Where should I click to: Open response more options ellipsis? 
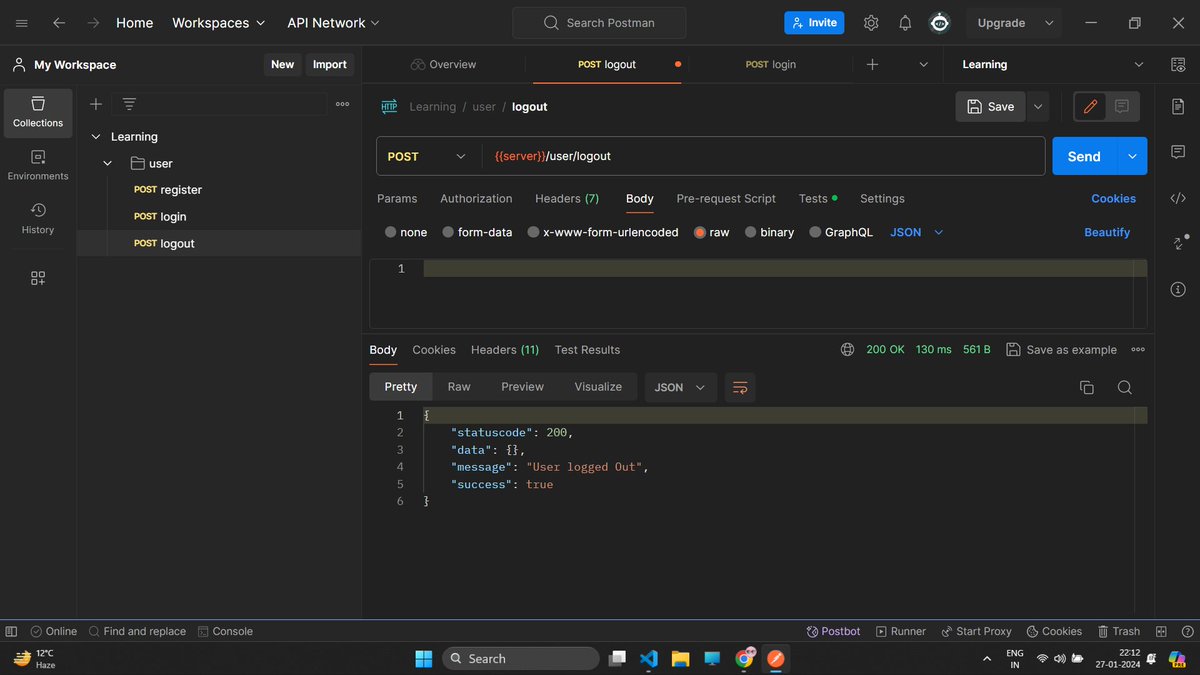(1138, 350)
